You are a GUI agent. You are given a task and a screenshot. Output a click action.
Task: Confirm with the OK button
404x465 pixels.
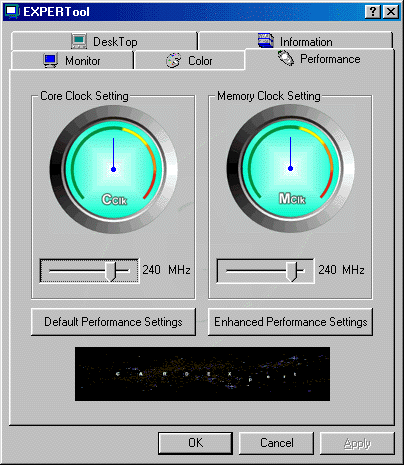195,443
